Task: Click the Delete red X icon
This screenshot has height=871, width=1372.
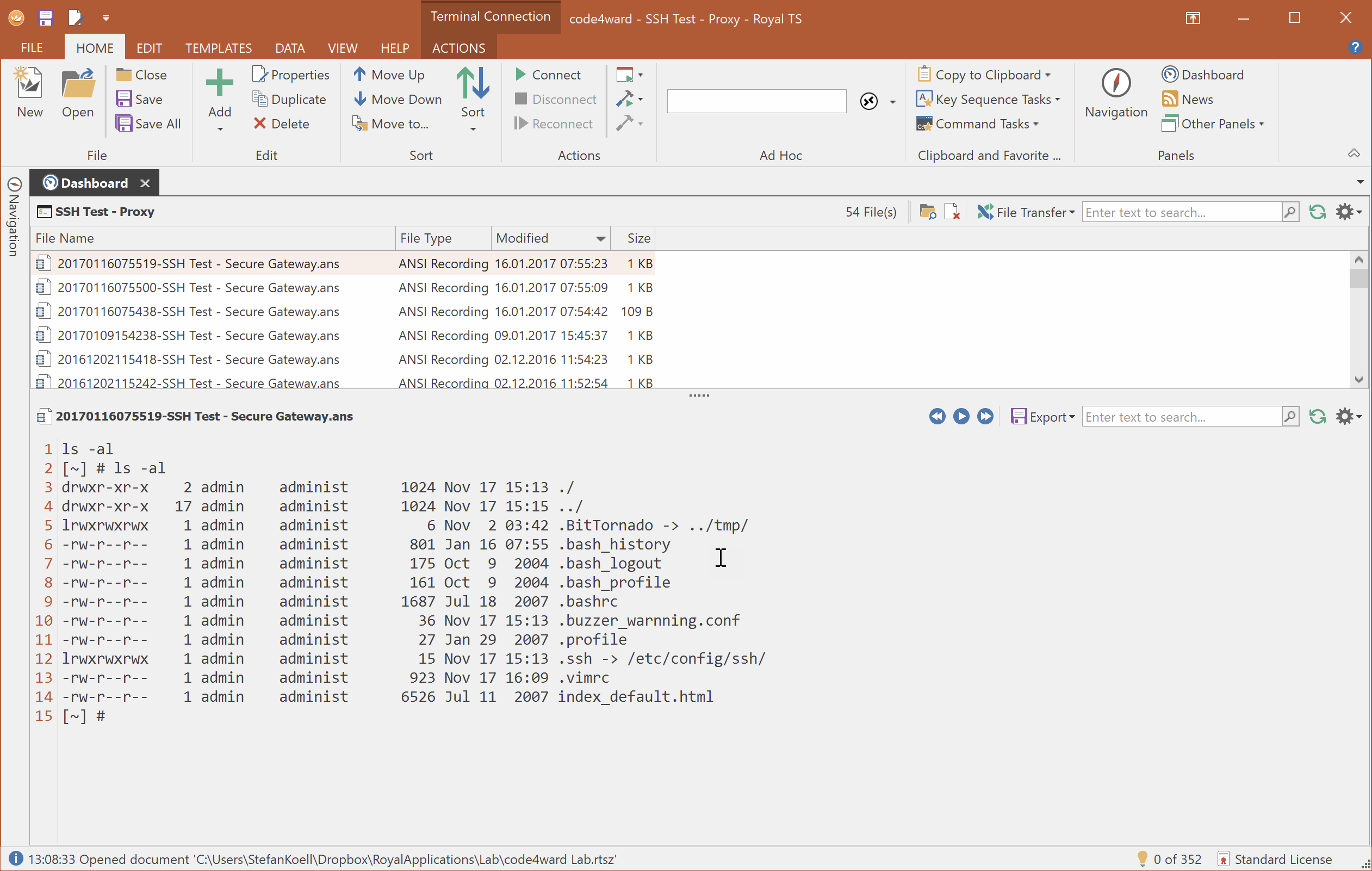Action: (x=260, y=123)
